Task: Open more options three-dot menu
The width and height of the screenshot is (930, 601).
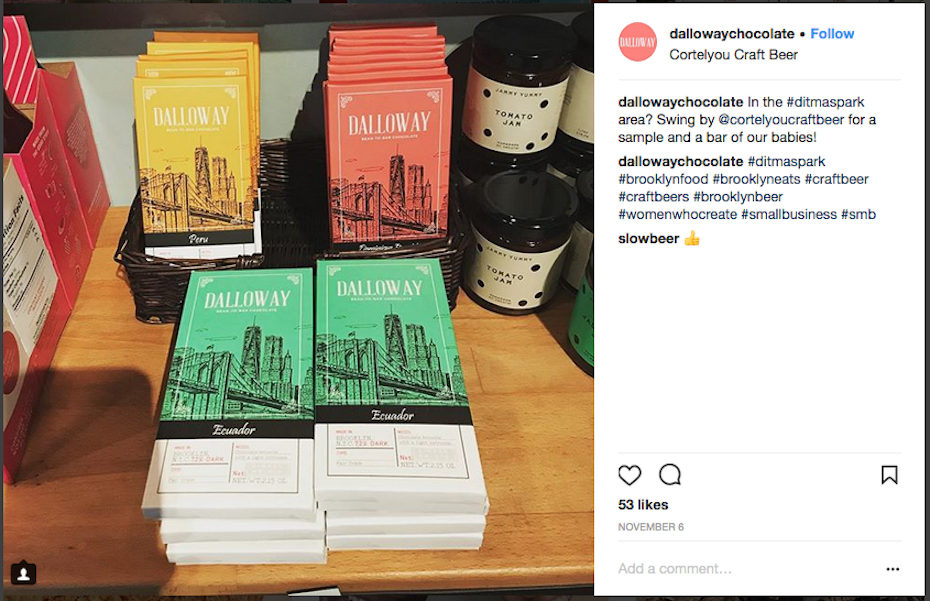Action: pos(893,569)
